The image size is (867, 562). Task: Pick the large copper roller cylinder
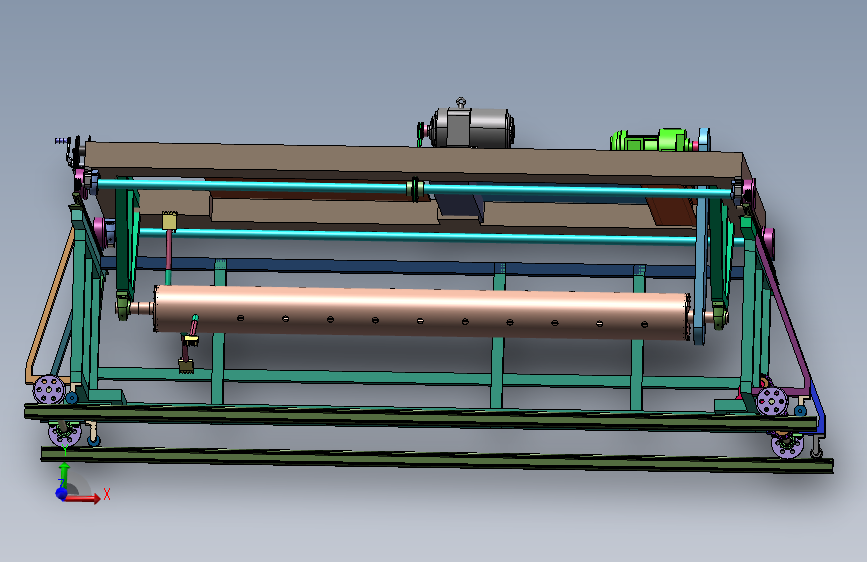[422, 313]
